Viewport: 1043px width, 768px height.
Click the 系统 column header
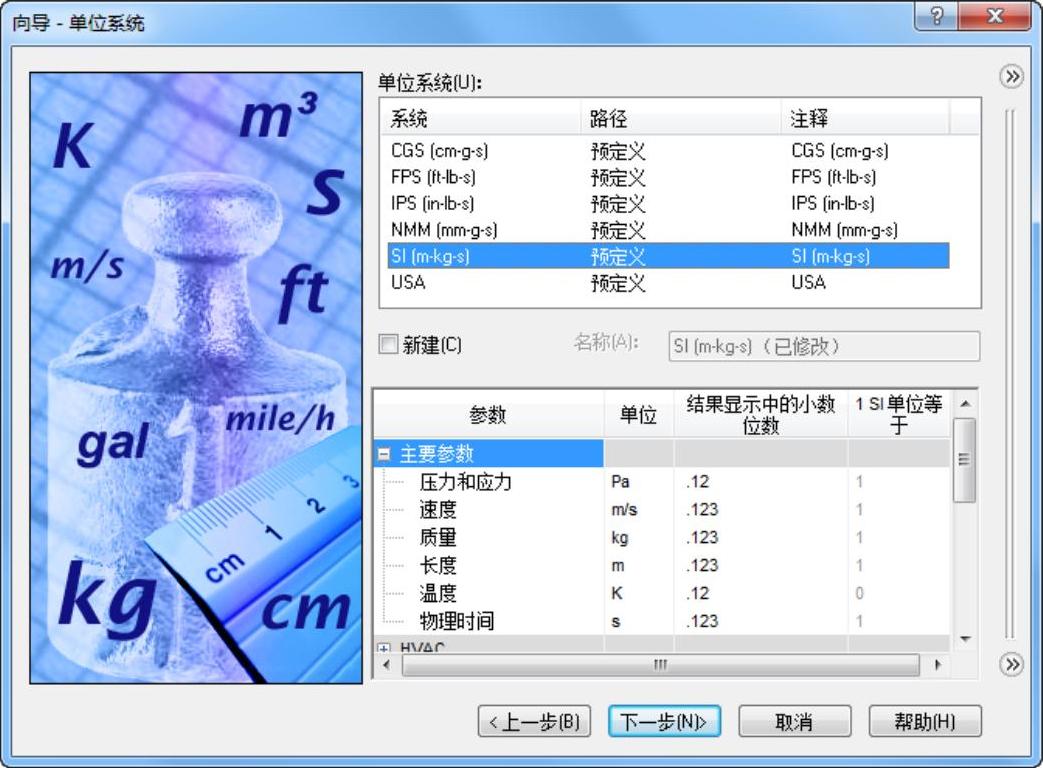482,118
